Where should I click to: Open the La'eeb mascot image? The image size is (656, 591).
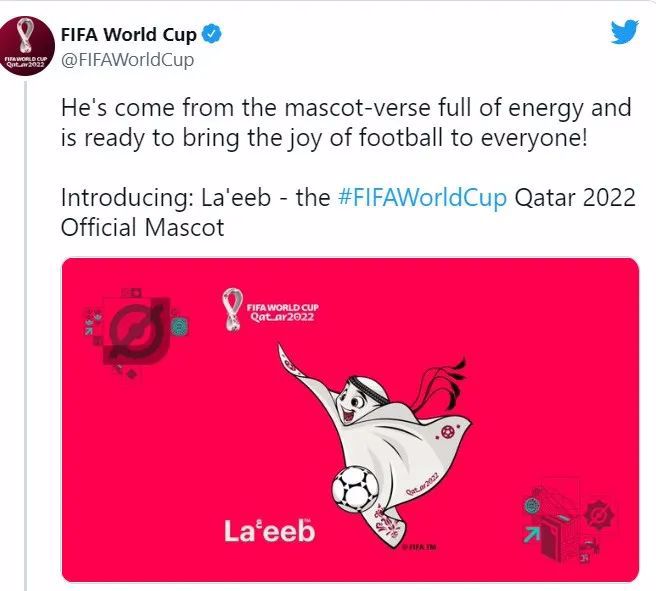pos(351,420)
